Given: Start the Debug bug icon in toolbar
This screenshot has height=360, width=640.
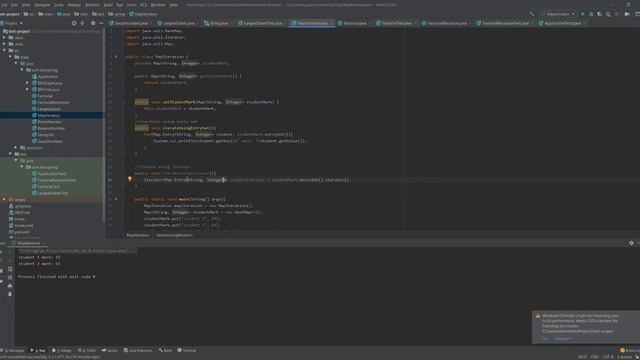Looking at the screenshot, I should pyautogui.click(x=591, y=14).
